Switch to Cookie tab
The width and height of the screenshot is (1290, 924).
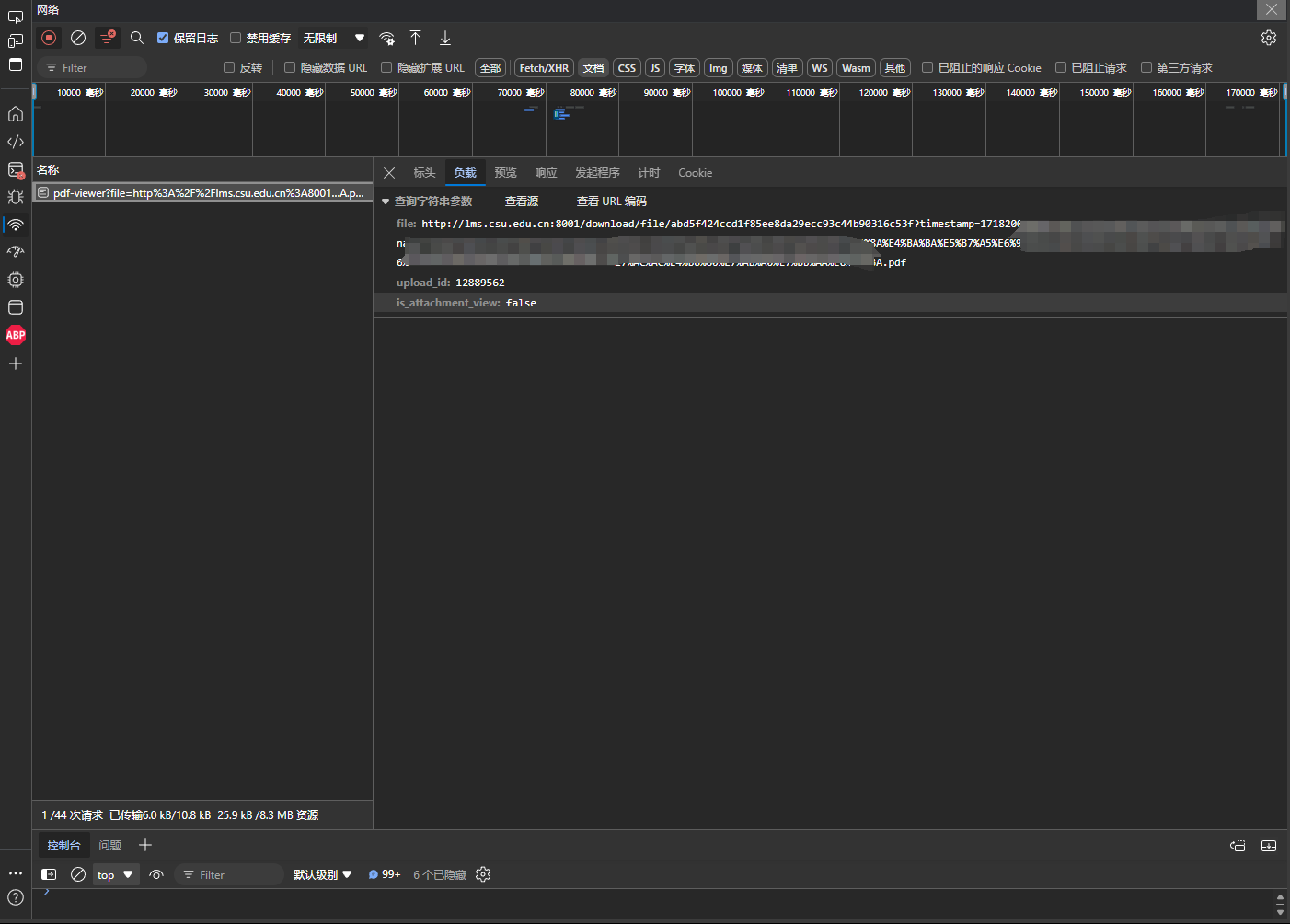coord(695,173)
